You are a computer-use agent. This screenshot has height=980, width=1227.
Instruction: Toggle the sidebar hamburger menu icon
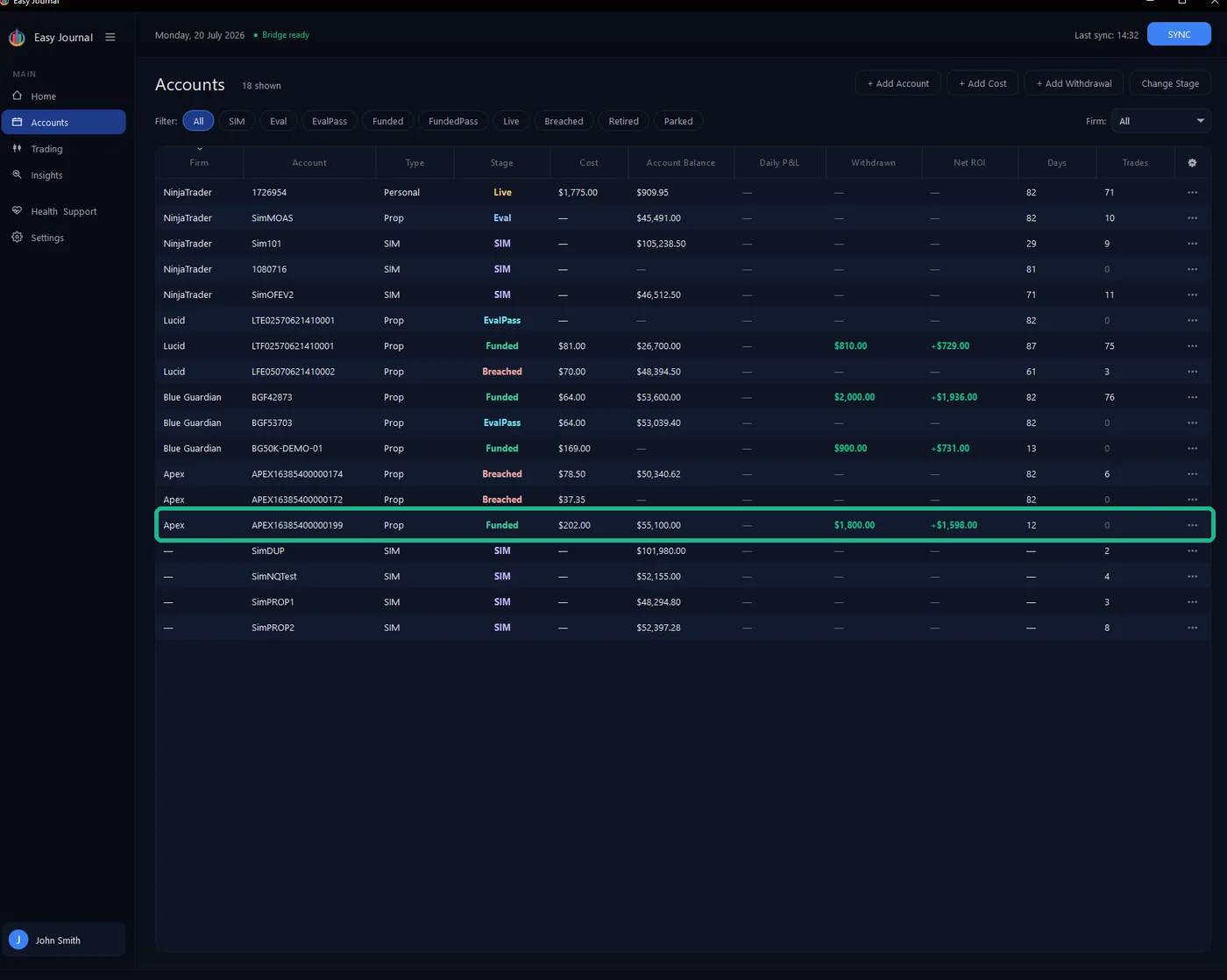click(110, 38)
